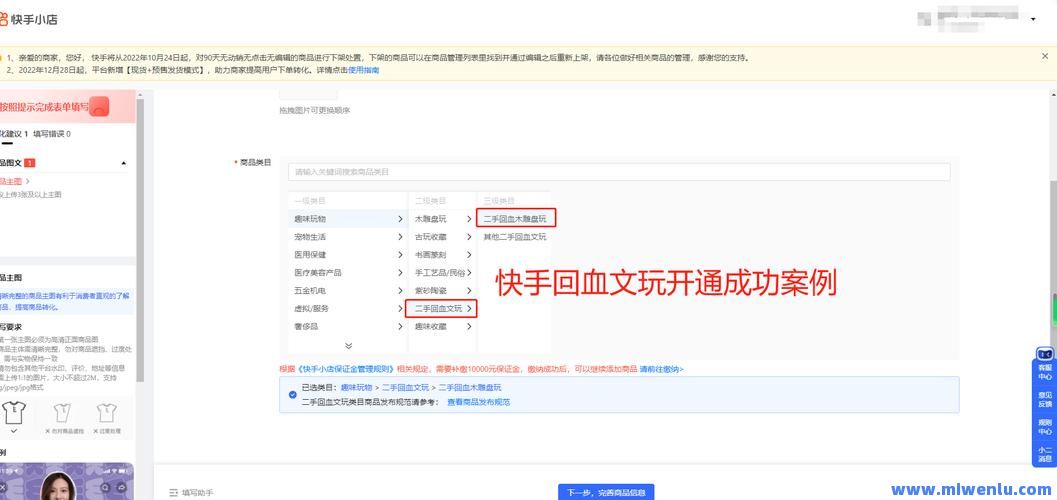1057x500 pixels.
Task: Select 木雕盘玩 in second-level categories
Action: pos(431,219)
